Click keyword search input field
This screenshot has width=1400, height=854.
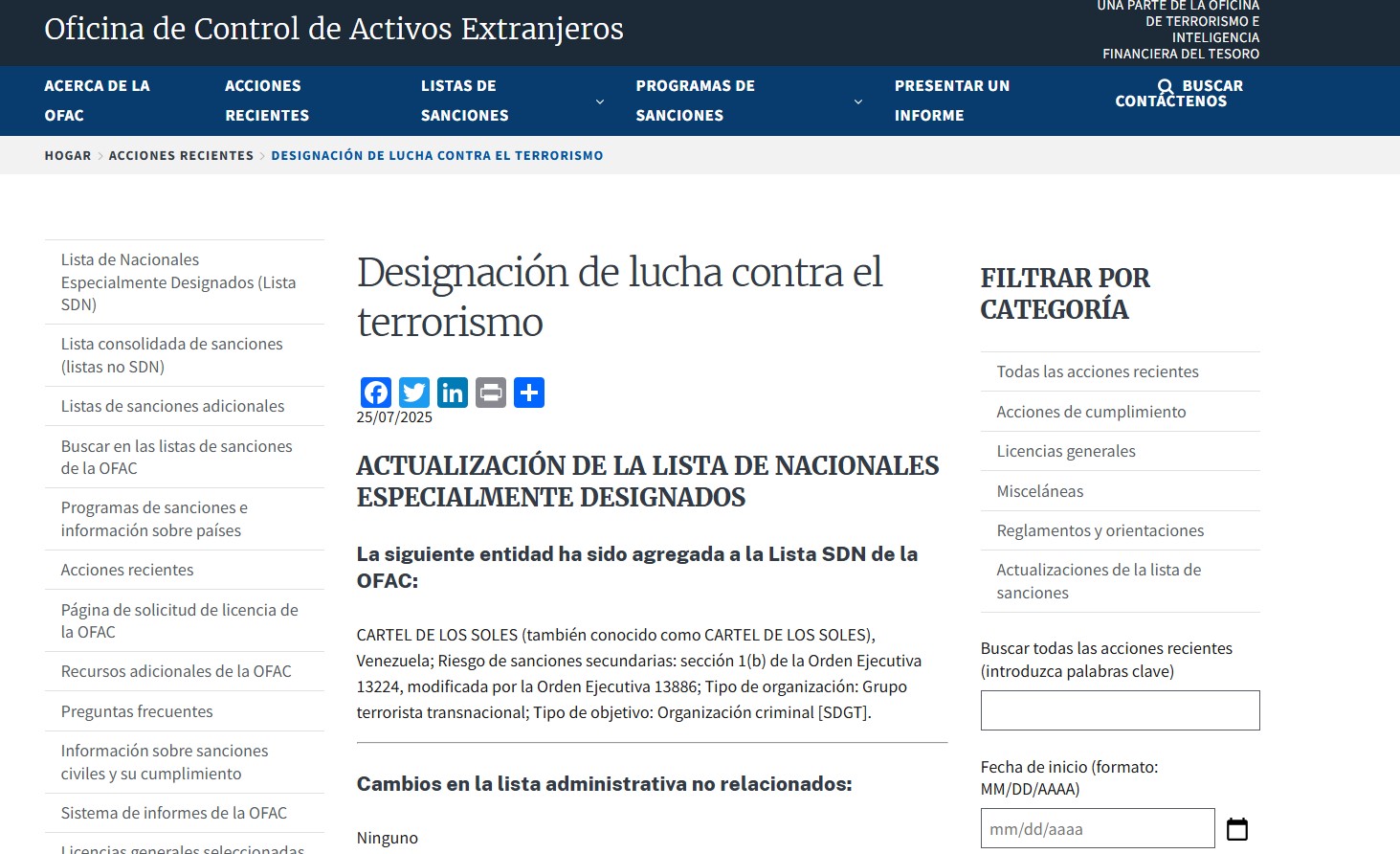[1121, 710]
